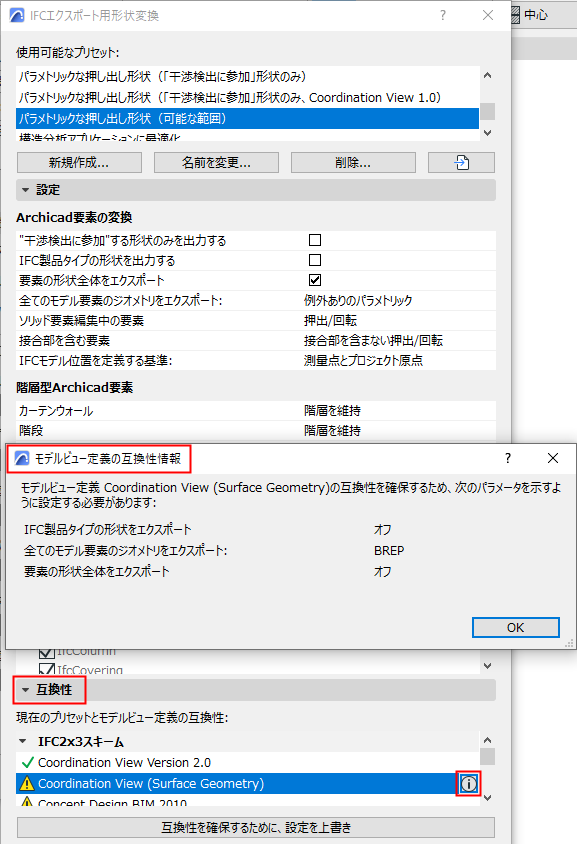Enable IFC製品タイプの形状を出力する checkbox
Viewport: 577px width, 844px height.
pos(315,260)
